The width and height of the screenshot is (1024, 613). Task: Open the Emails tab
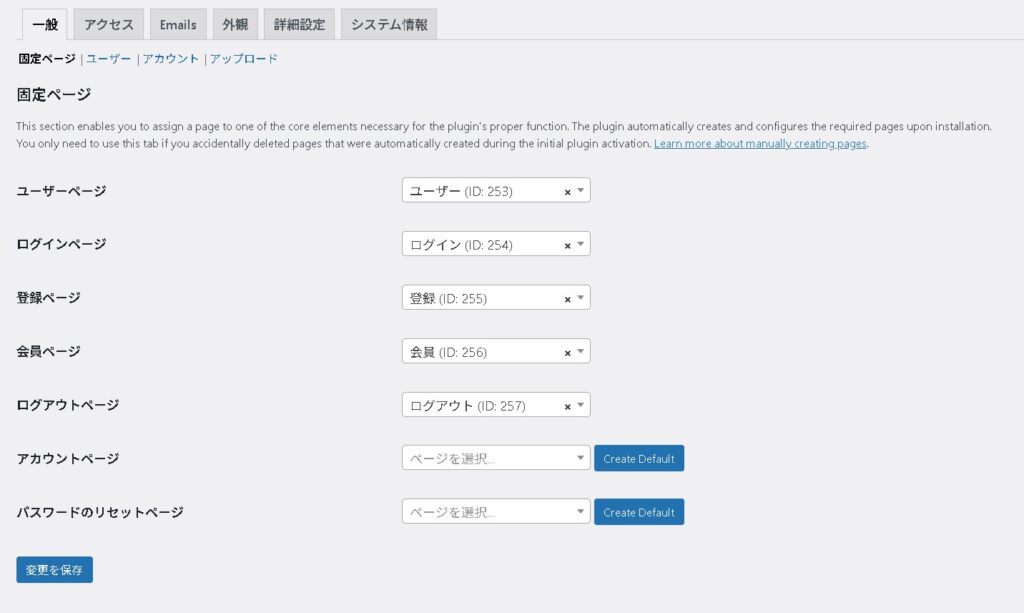point(178,25)
